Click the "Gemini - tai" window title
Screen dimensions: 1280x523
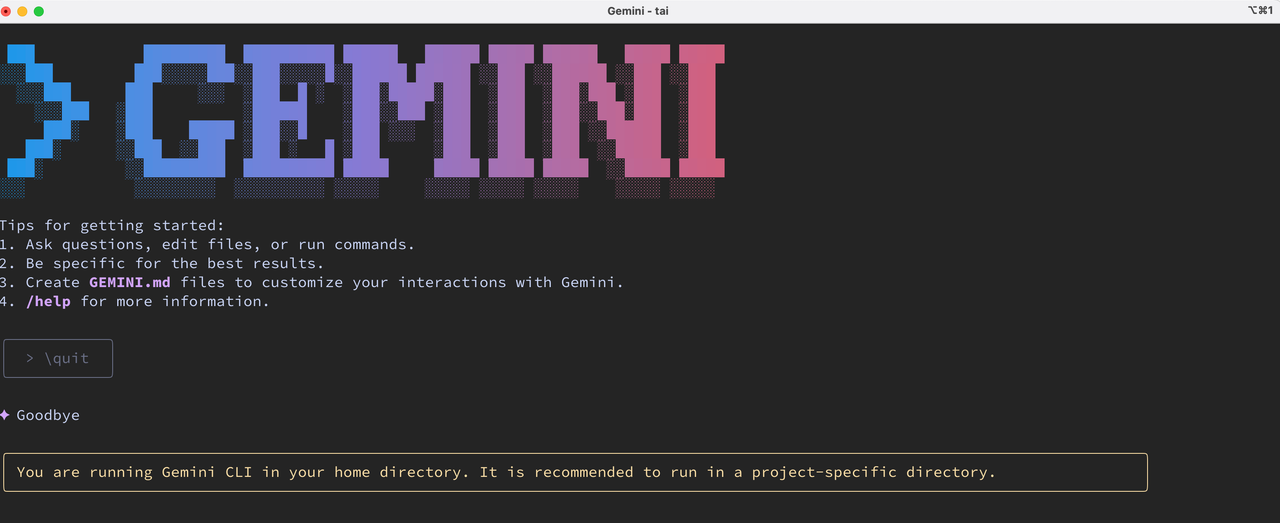point(638,11)
